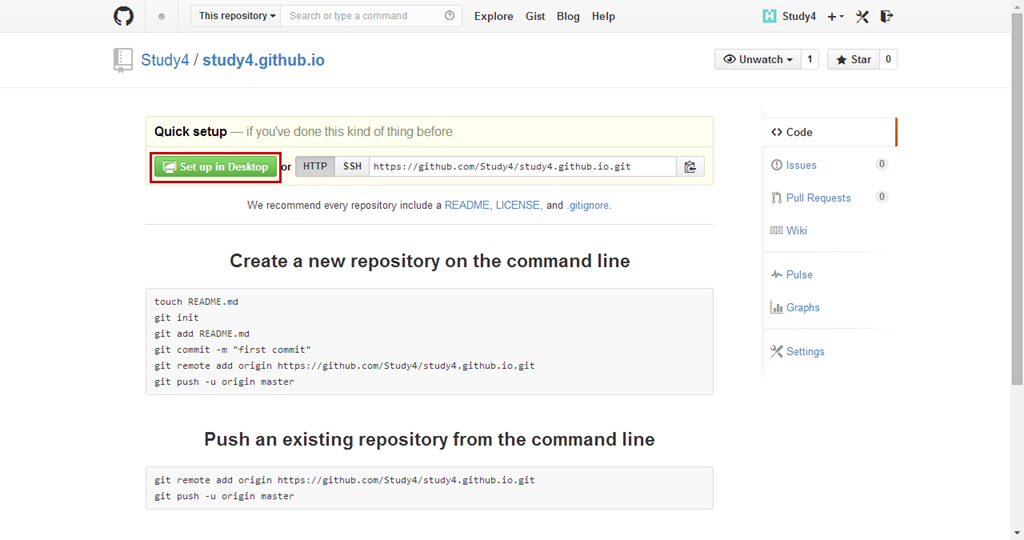This screenshot has height=540, width=1024.
Task: Click the "touch README.md" command line
Action: click(197, 302)
